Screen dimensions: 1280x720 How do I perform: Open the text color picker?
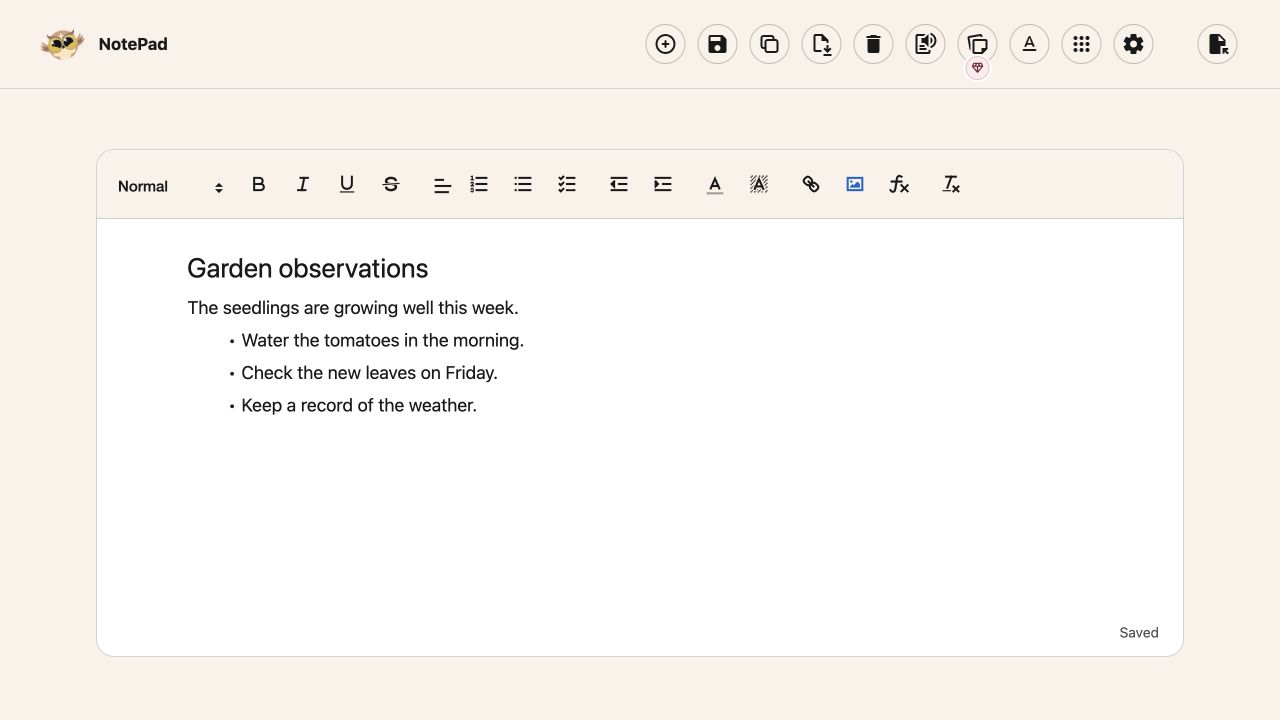click(x=714, y=184)
